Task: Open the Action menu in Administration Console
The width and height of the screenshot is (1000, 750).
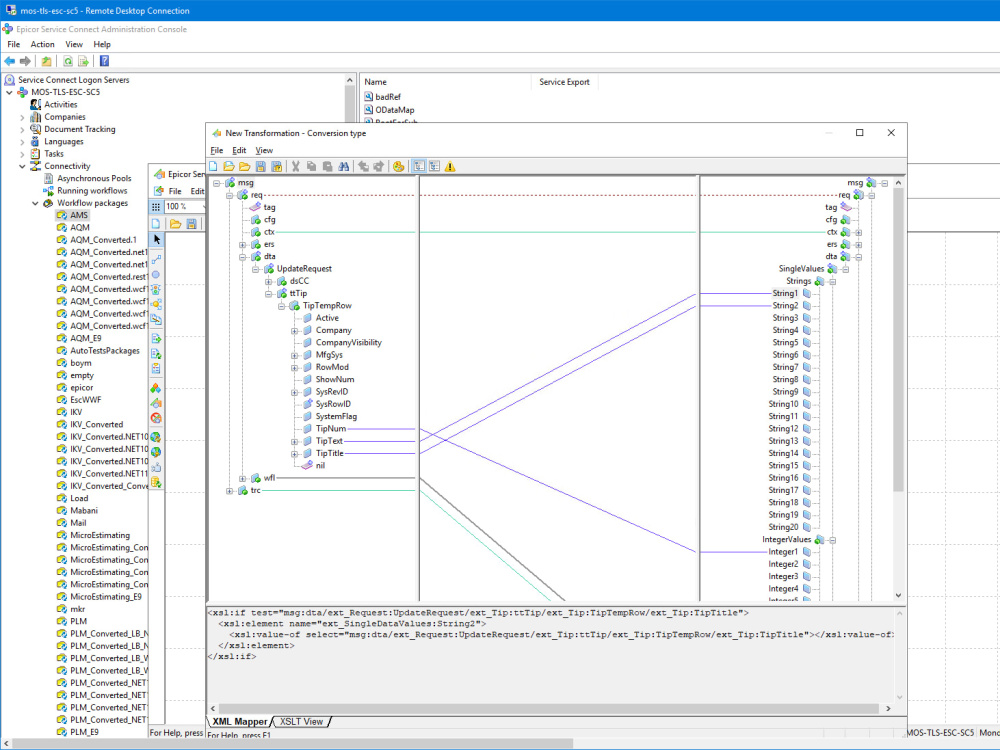Action: (x=43, y=45)
